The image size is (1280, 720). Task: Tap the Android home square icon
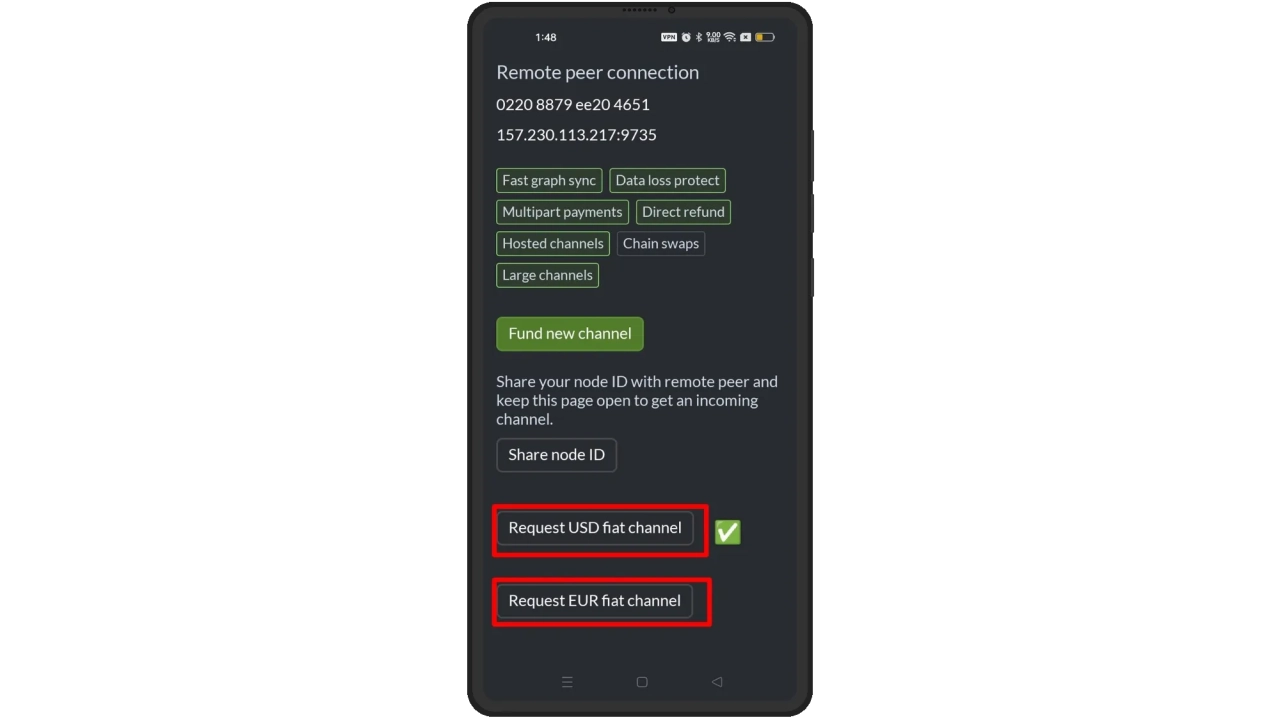coord(642,682)
